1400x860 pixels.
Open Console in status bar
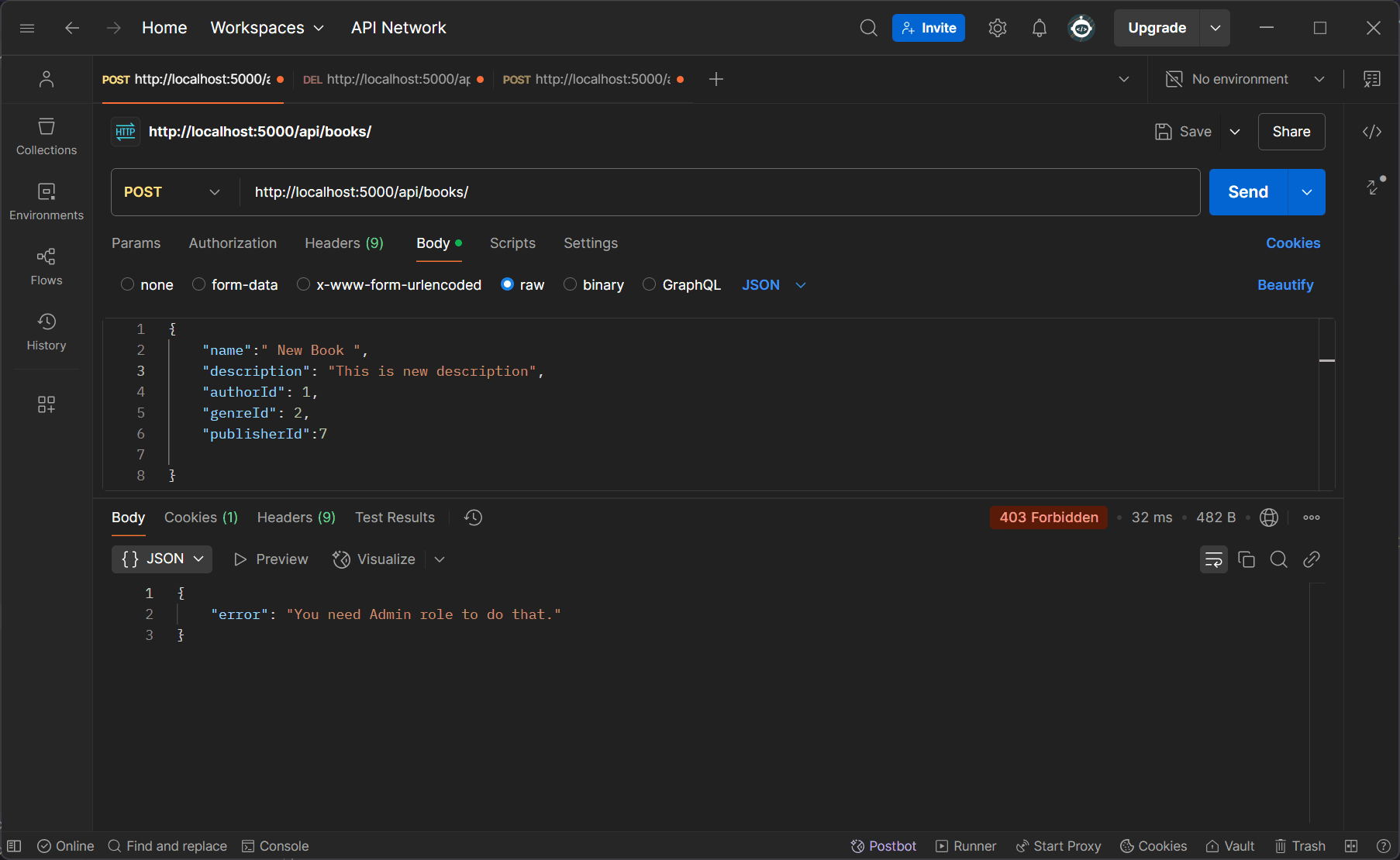pyautogui.click(x=275, y=846)
